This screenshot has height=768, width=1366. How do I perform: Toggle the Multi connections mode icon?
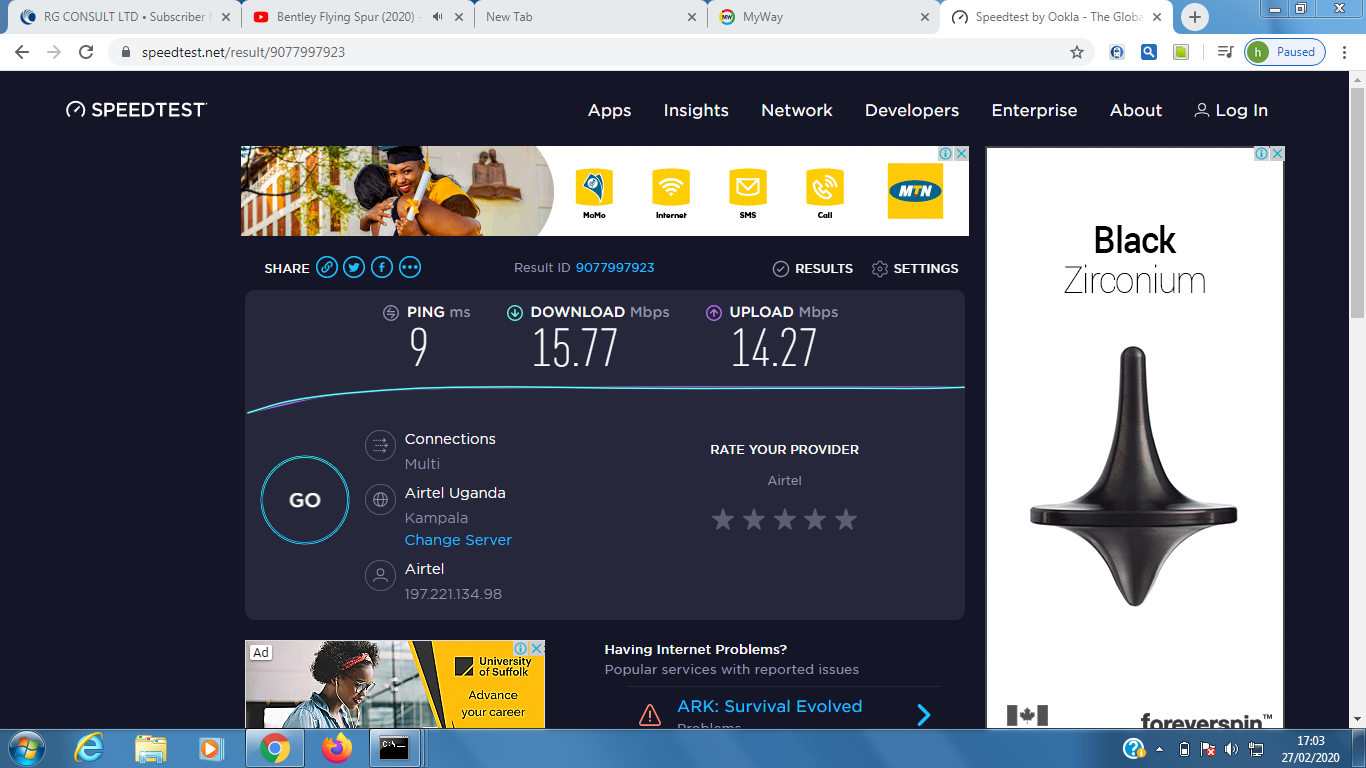point(380,446)
